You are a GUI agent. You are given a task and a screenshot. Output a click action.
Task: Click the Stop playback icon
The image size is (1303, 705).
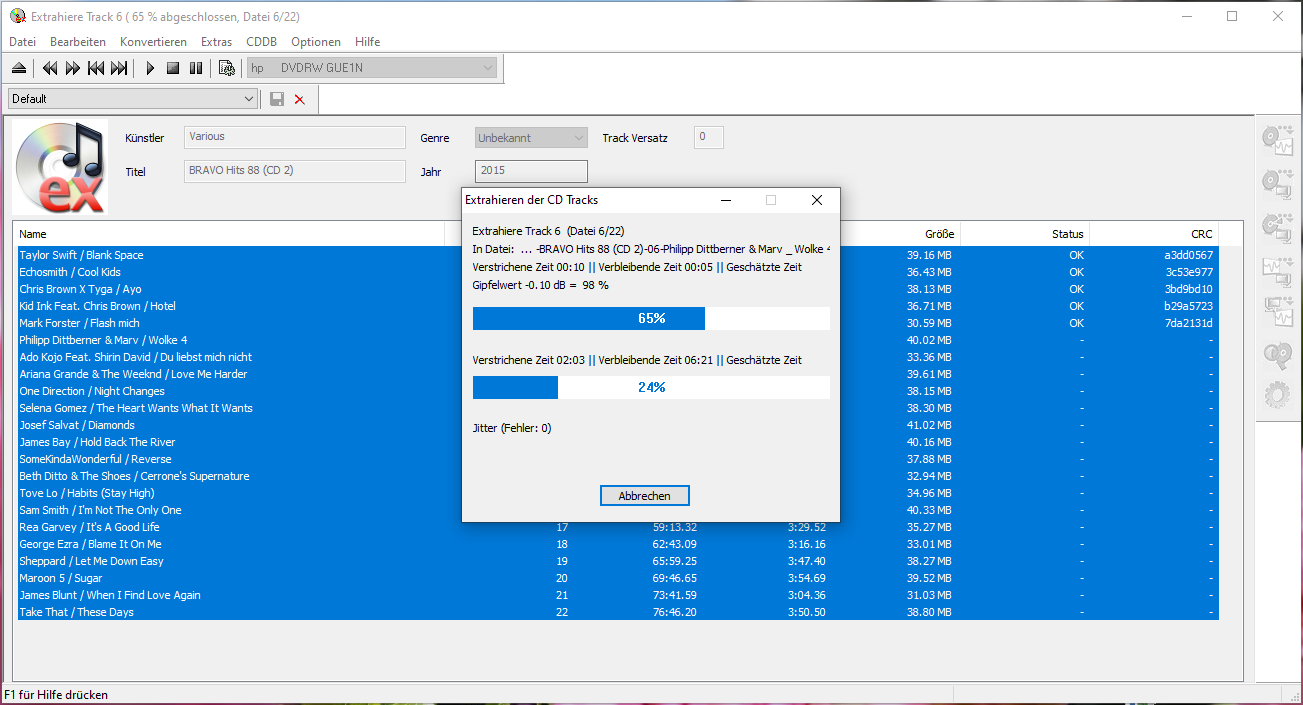point(173,68)
